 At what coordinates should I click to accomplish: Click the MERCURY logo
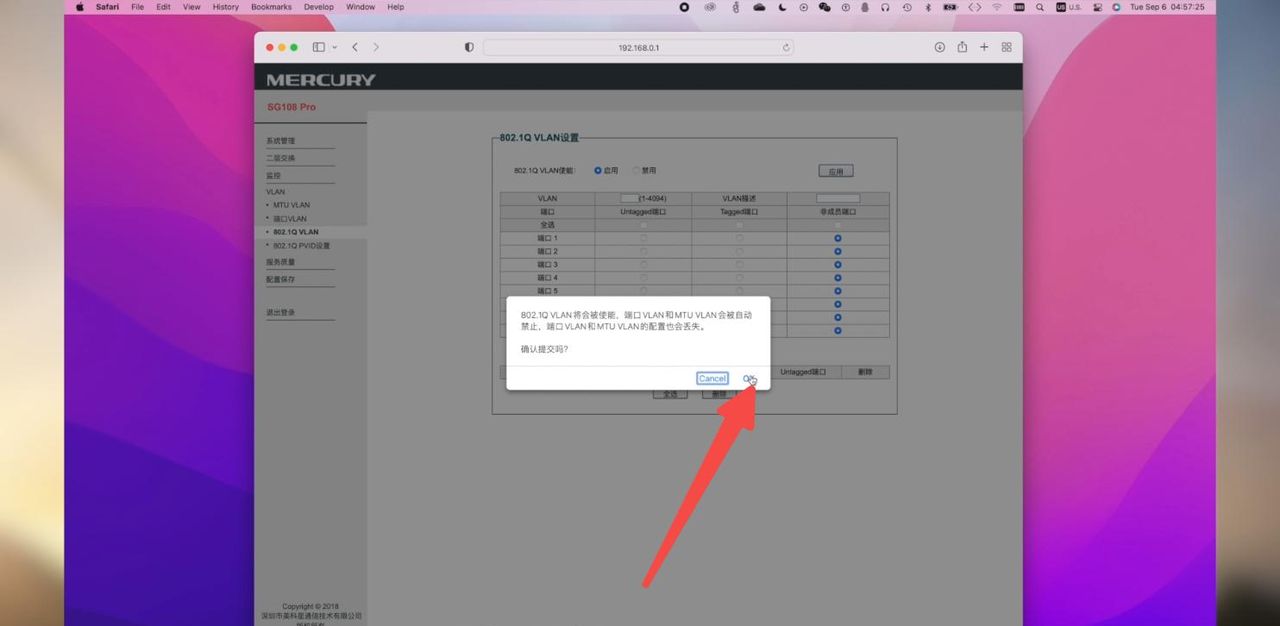point(321,80)
